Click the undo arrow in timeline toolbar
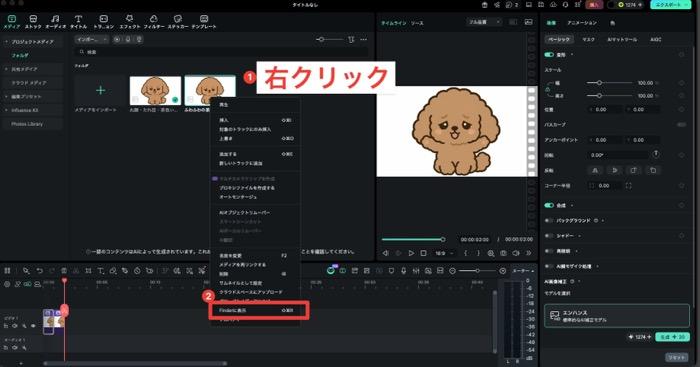 (x=40, y=271)
